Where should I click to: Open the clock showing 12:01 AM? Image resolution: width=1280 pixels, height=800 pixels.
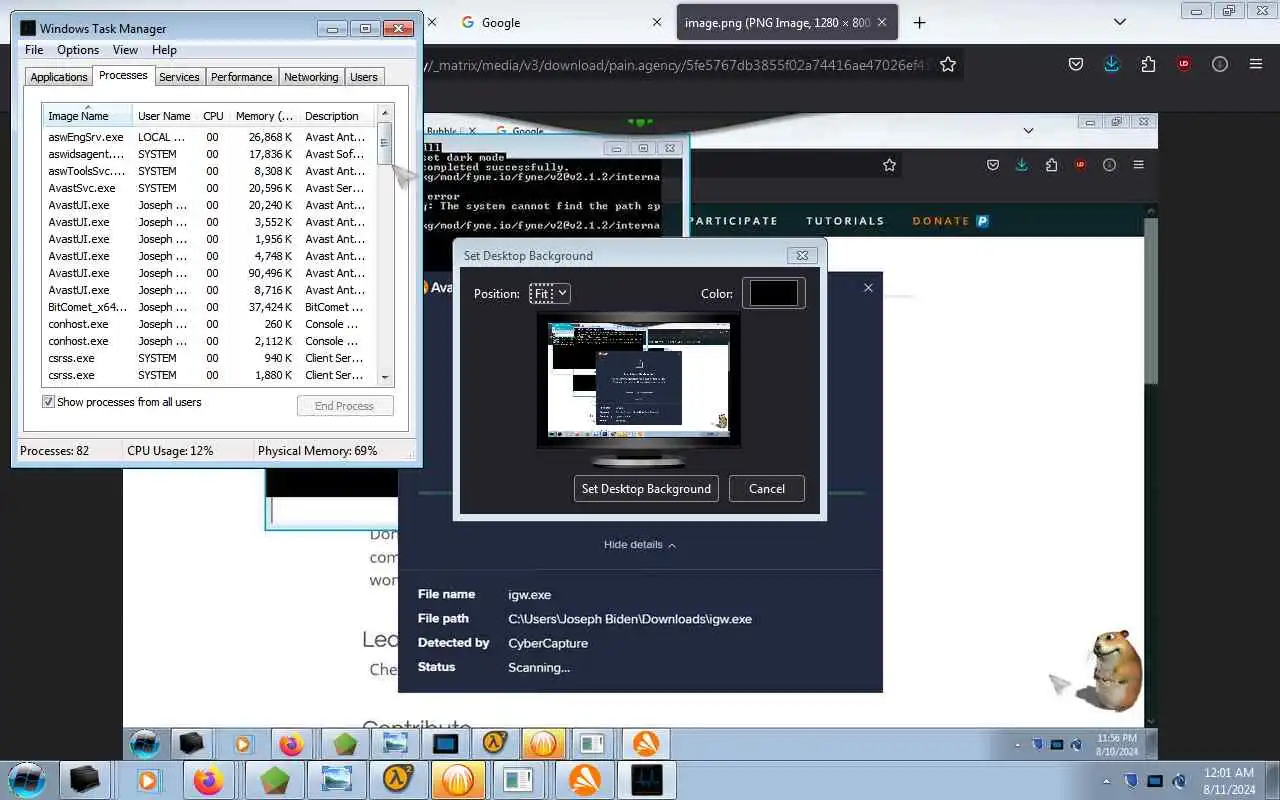click(x=1230, y=781)
